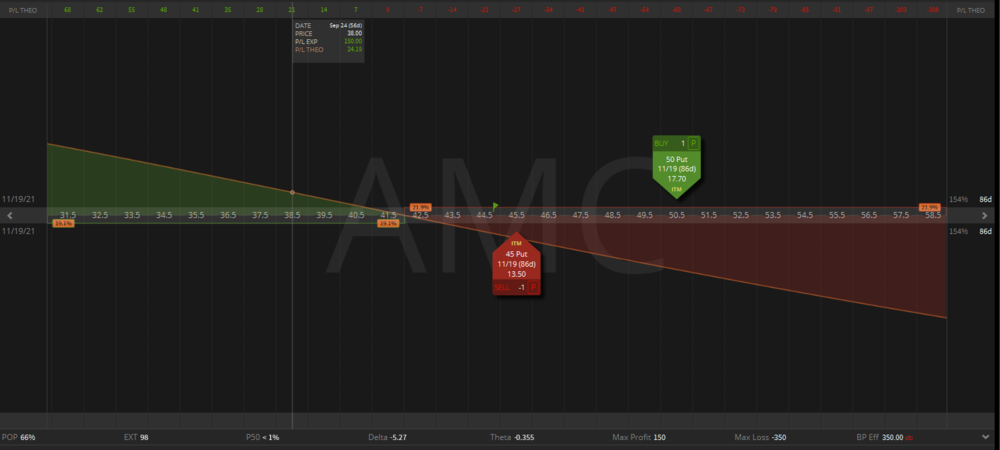The height and width of the screenshot is (450, 1000).
Task: Click the BUY quantity 1 on long put
Action: pos(680,143)
